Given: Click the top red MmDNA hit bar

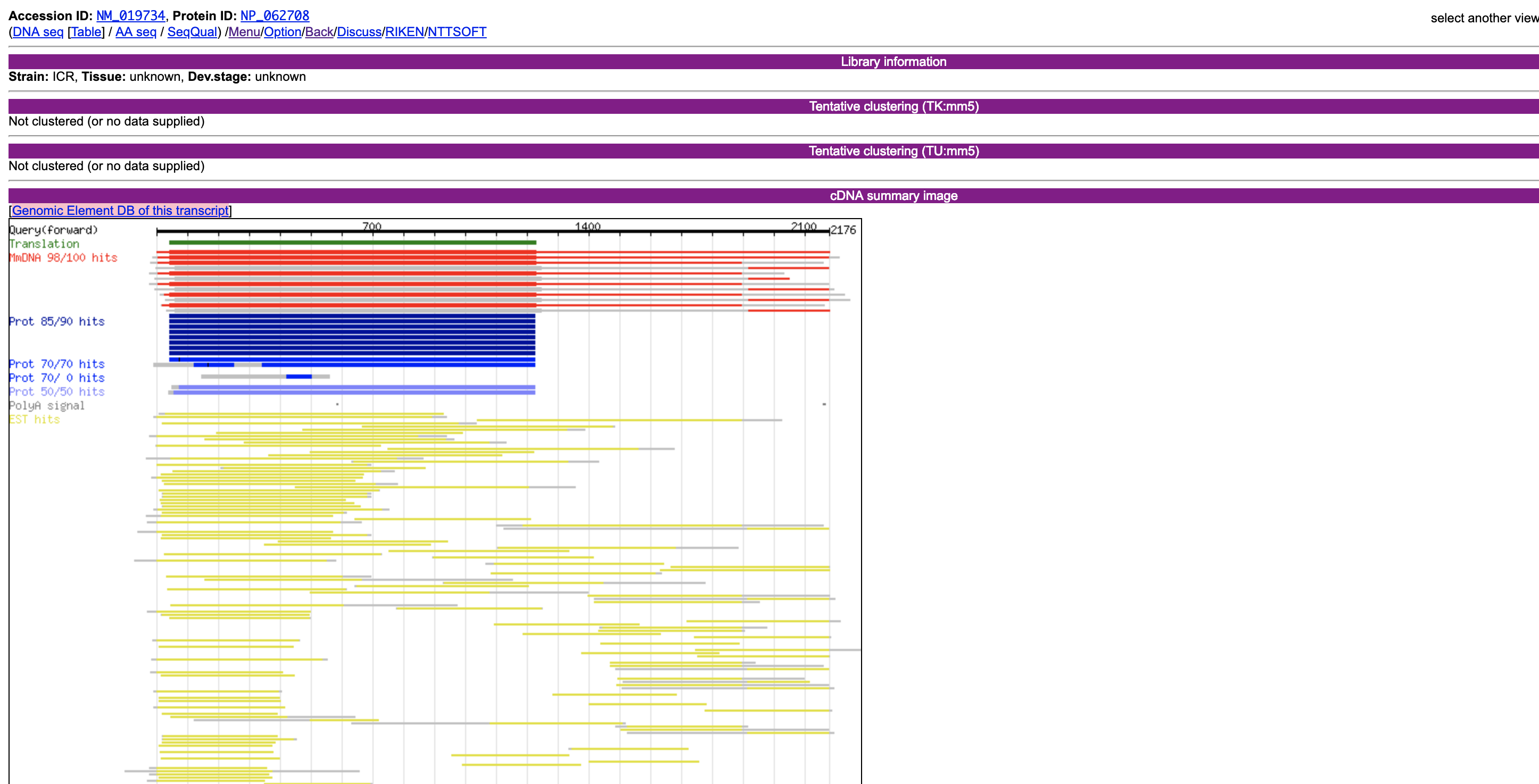Looking at the screenshot, I should pyautogui.click(x=352, y=253).
